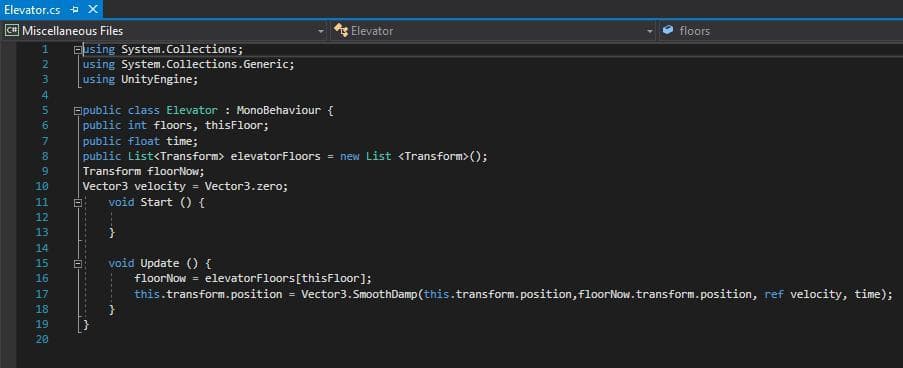Click on 'Transform floorNow;' line

pos(143,172)
